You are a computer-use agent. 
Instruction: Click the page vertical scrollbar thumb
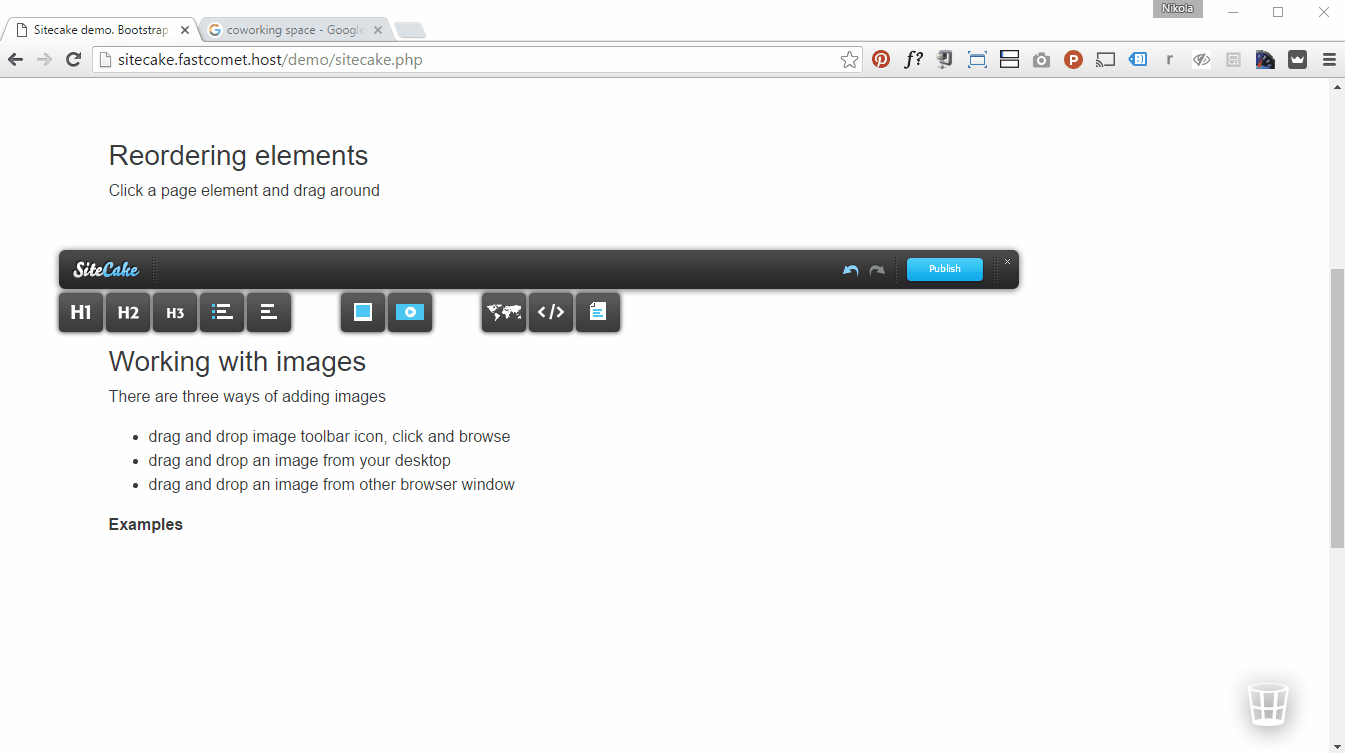tap(1337, 407)
